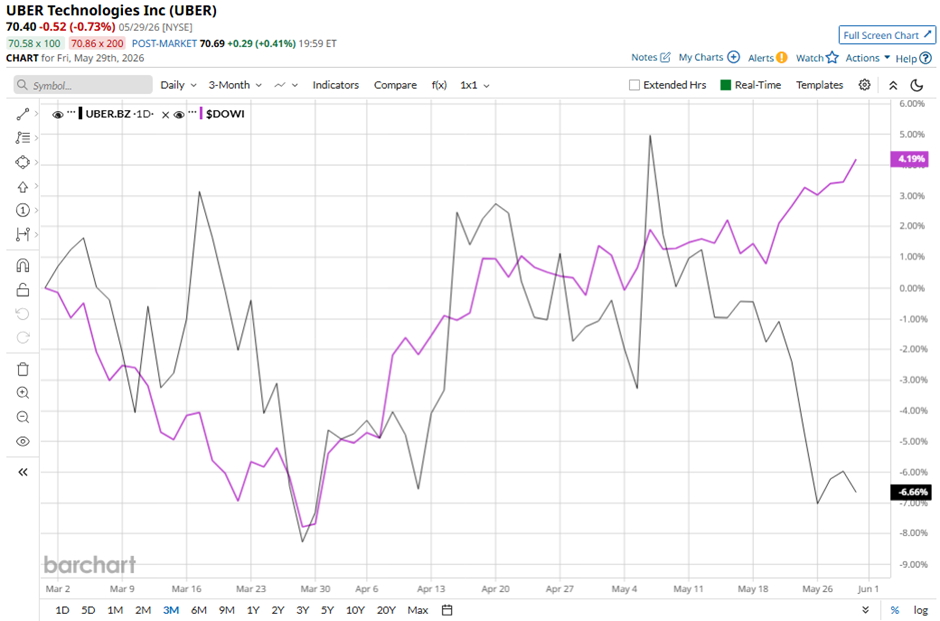Open the calendar date range icon
The height and width of the screenshot is (621, 940).
click(447, 610)
